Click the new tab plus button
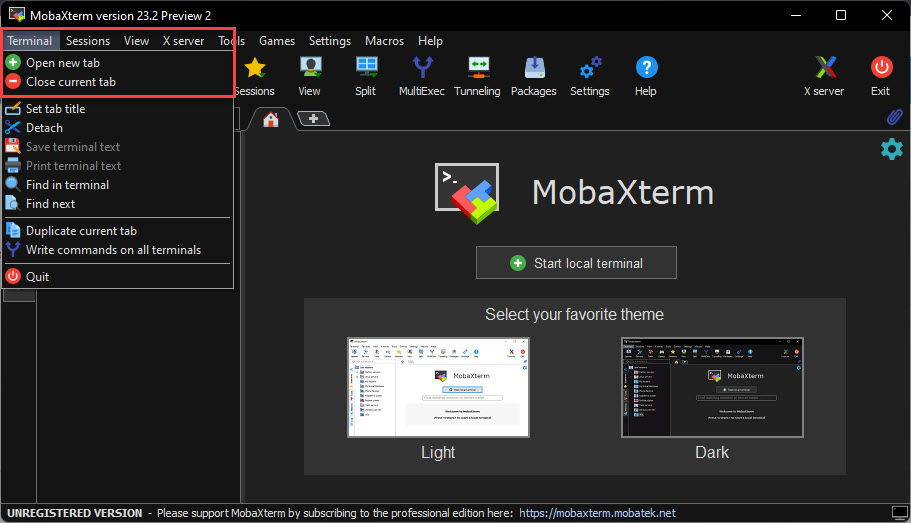The image size is (911, 523). [x=313, y=119]
